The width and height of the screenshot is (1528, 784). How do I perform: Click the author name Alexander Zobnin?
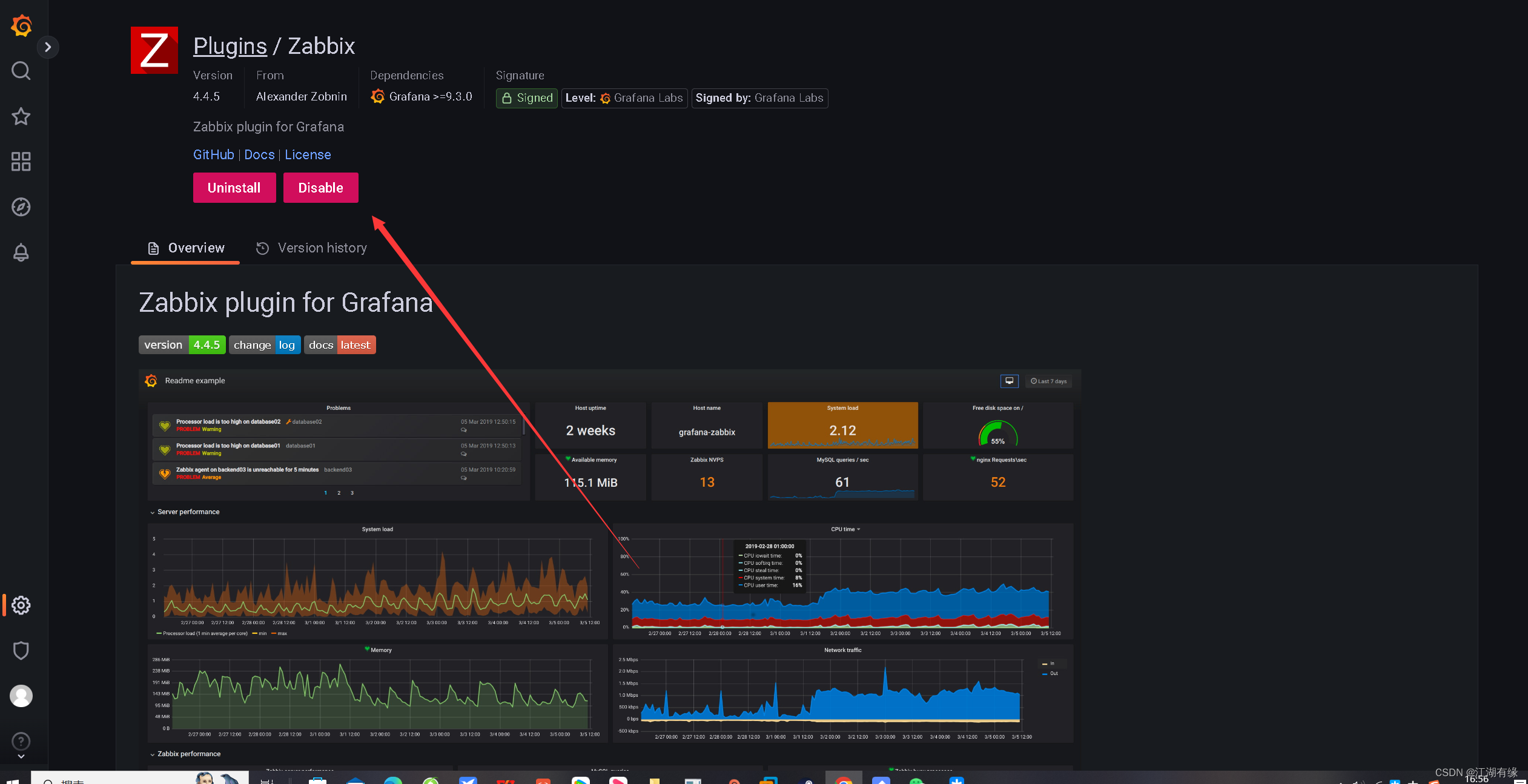click(302, 96)
